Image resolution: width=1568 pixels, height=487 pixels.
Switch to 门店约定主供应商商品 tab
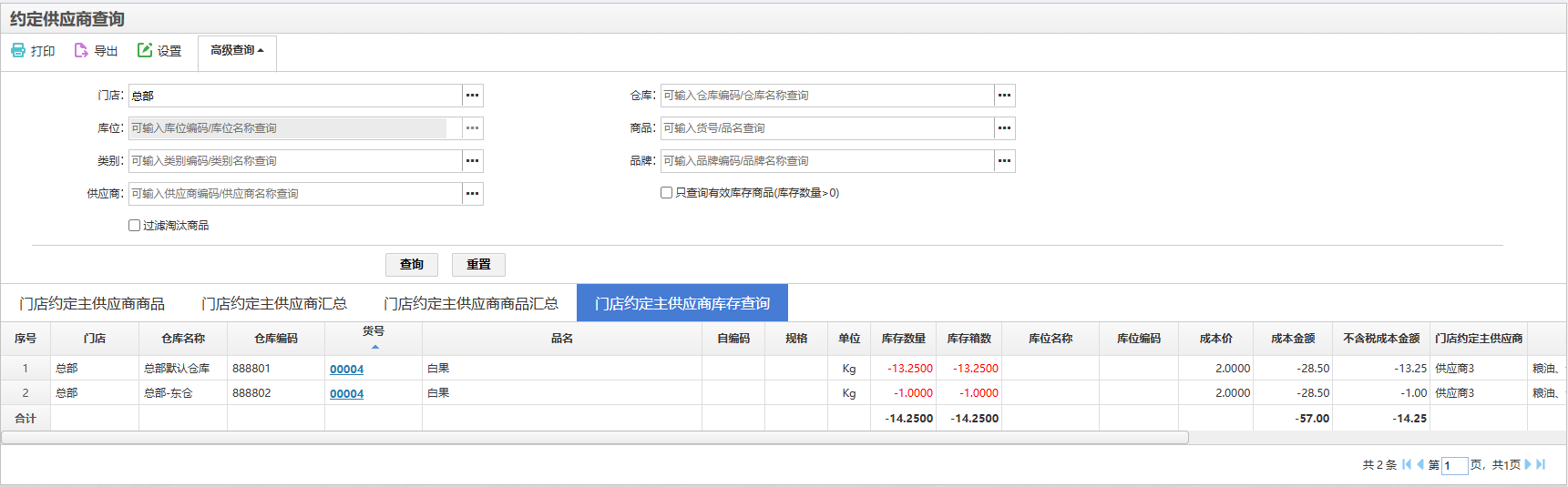click(x=92, y=303)
